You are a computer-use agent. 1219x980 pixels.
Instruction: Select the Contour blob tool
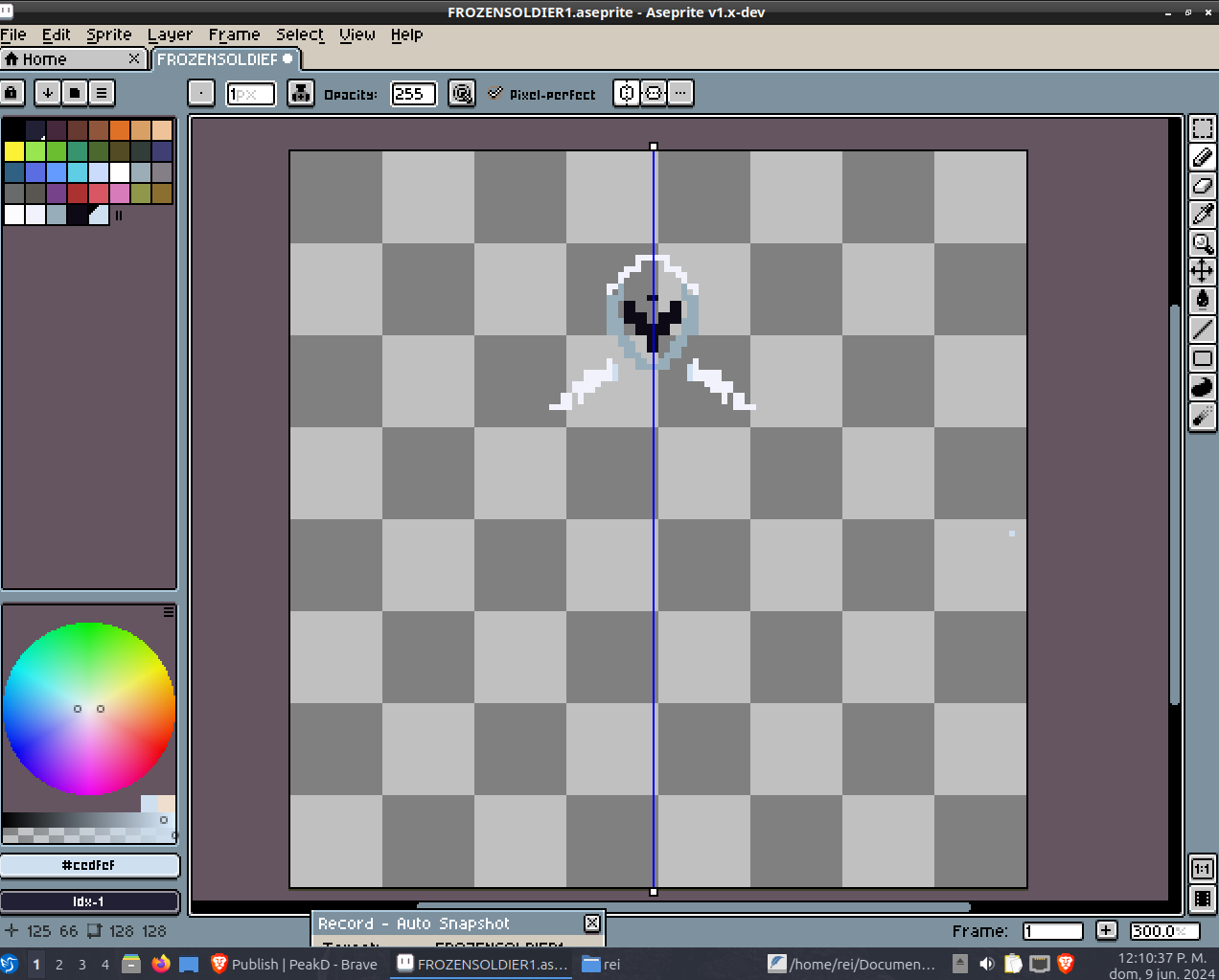coord(1203,387)
